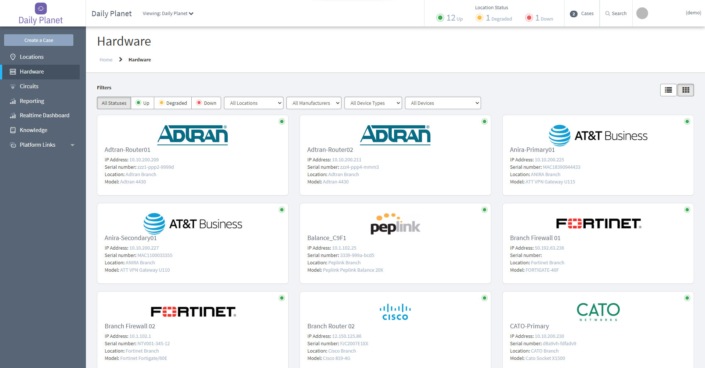This screenshot has width=705, height=368.
Task: Open the Viewing: Daily Planet selector
Action: pos(168,13)
